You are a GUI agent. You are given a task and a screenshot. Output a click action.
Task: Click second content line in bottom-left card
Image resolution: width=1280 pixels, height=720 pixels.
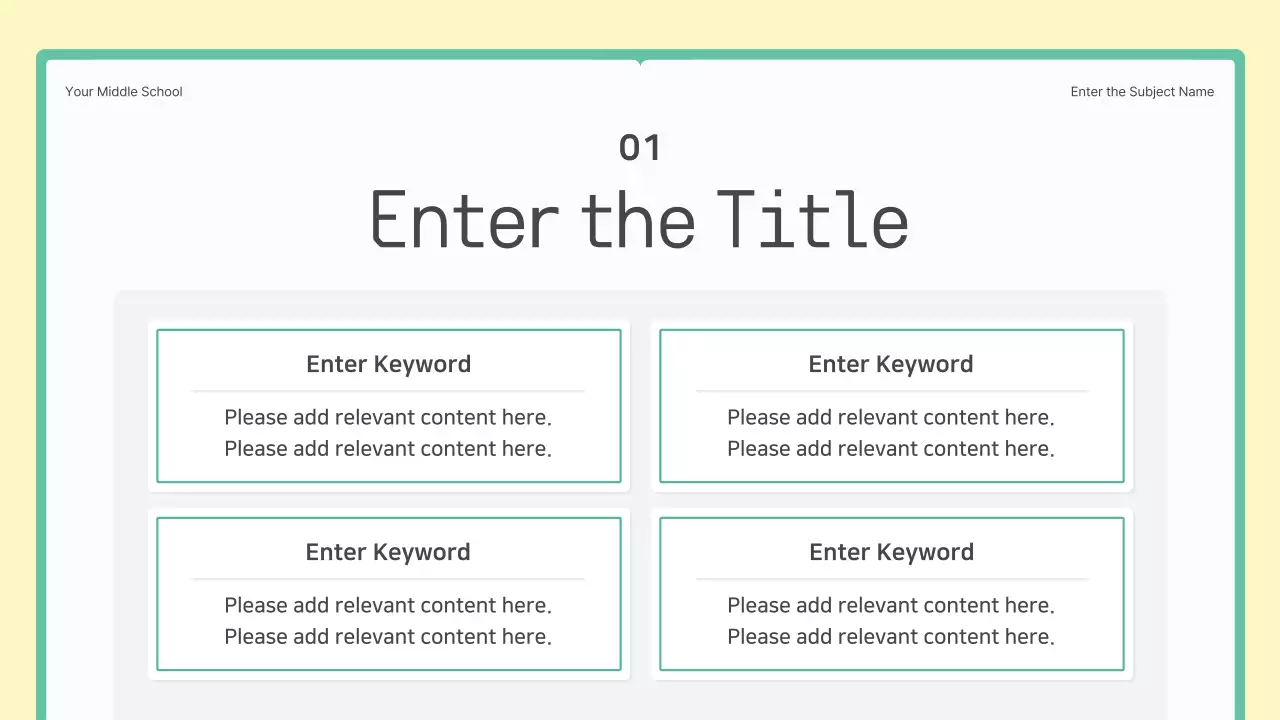point(388,636)
